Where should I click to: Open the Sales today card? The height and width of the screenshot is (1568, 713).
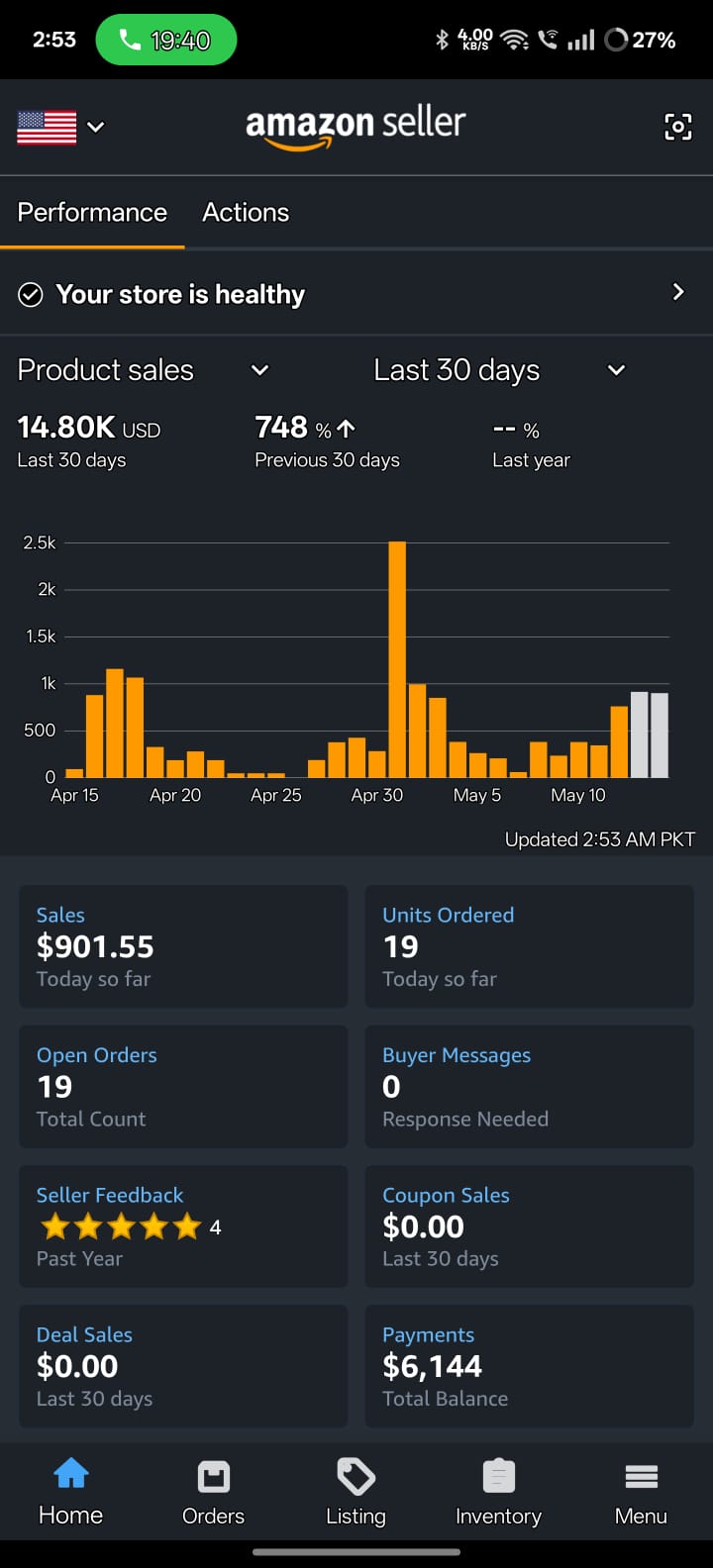click(x=183, y=946)
